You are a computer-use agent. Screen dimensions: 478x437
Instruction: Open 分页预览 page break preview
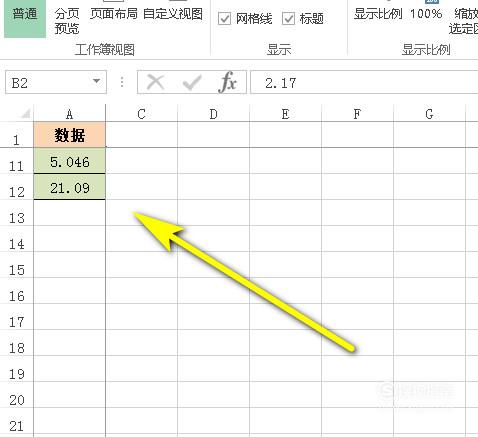pos(67,21)
